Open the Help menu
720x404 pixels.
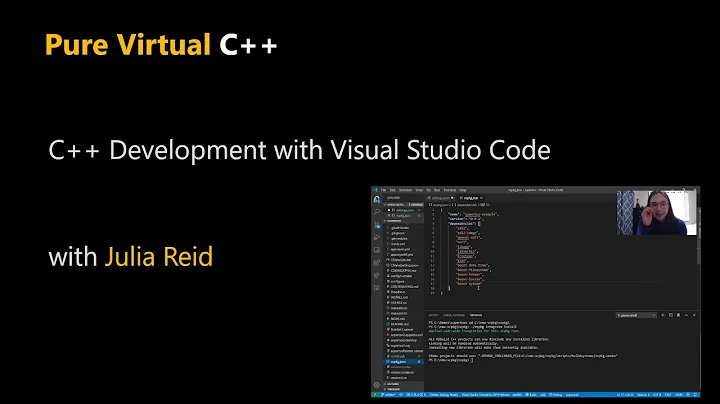click(x=463, y=190)
